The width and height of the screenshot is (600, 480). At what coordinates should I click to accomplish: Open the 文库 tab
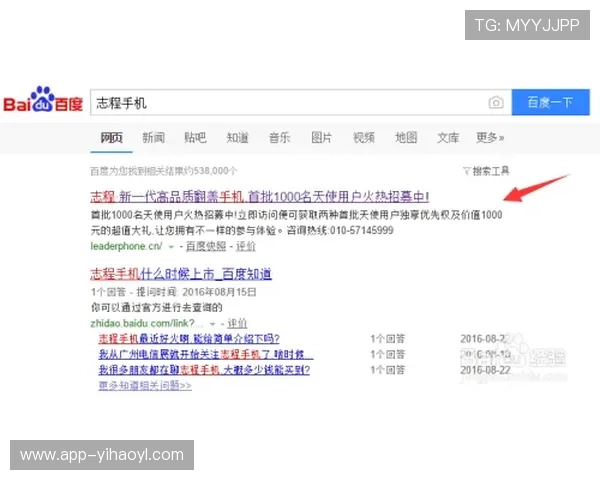pyautogui.click(x=448, y=137)
